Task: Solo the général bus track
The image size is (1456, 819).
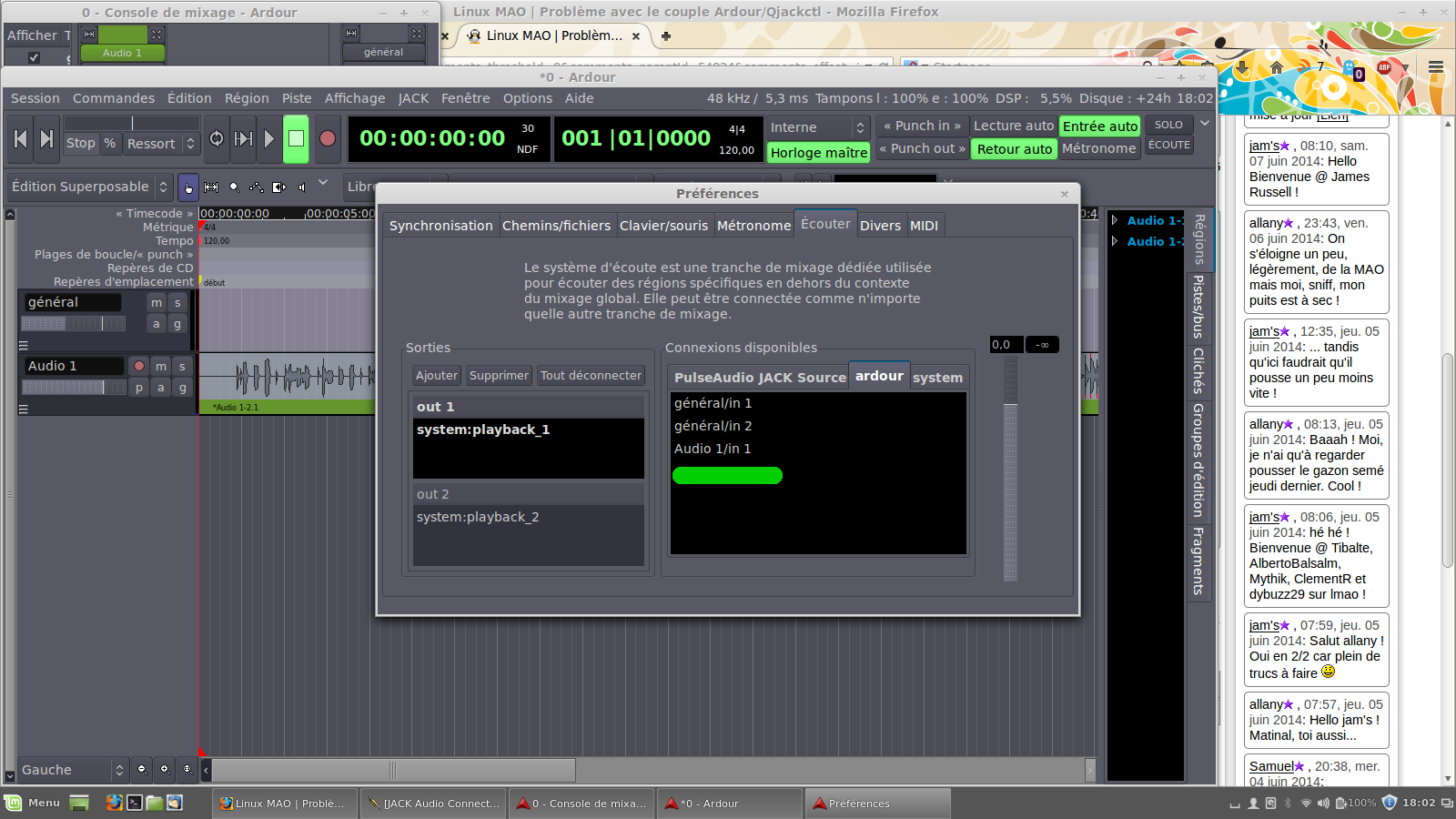Action: [x=177, y=302]
